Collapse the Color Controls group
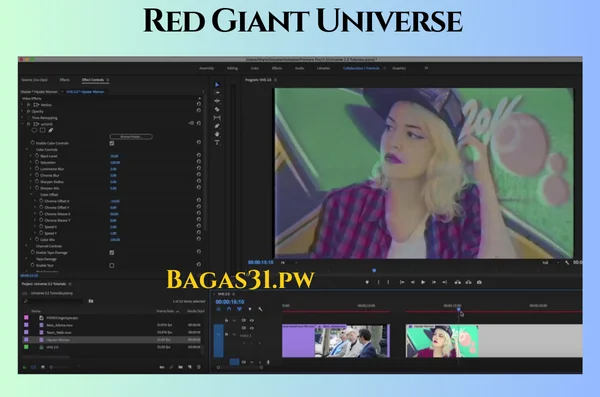The height and width of the screenshot is (397, 600). pos(27,149)
